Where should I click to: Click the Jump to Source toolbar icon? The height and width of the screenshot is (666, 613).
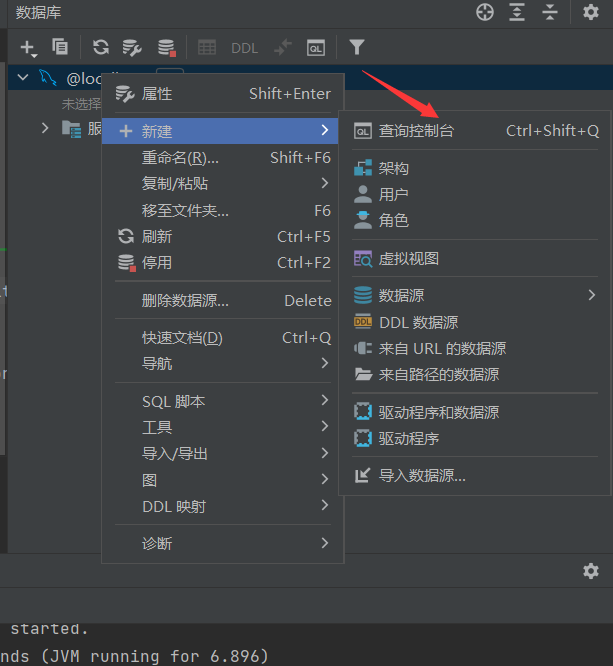pos(283,47)
